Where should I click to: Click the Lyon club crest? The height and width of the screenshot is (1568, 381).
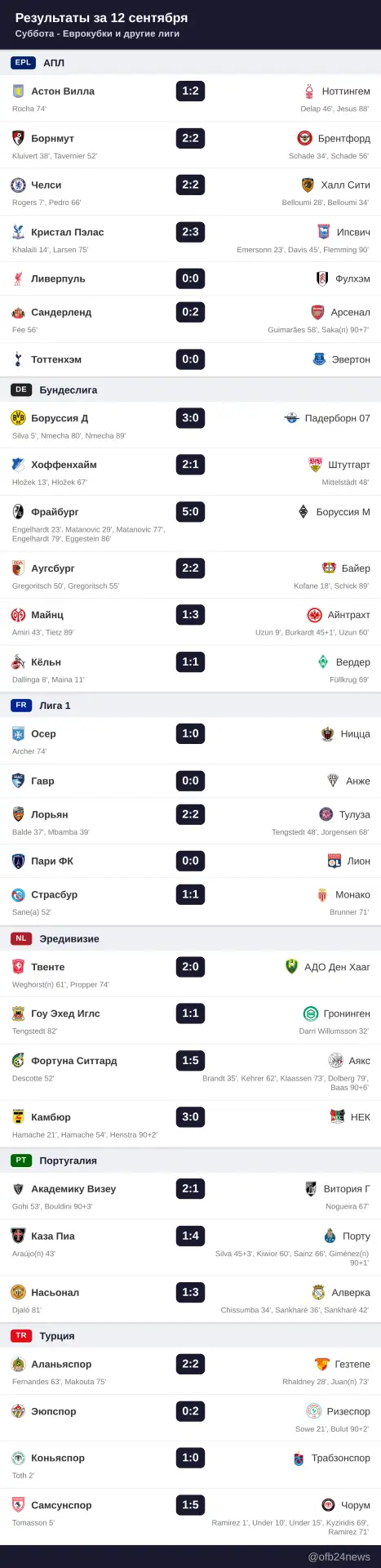pyautogui.click(x=334, y=861)
